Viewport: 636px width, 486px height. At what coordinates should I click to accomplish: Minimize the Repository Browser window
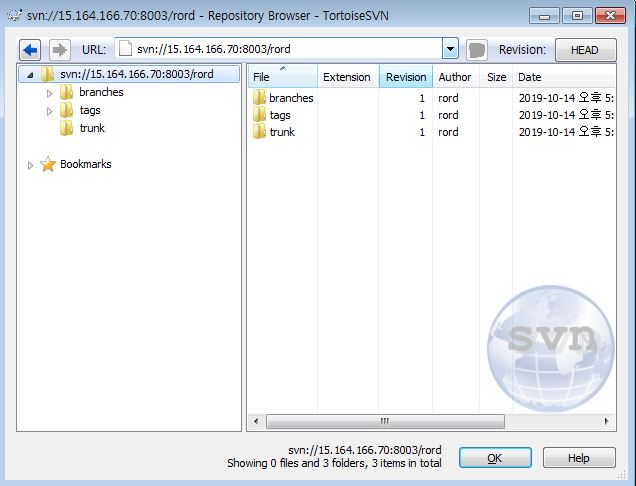tap(544, 16)
